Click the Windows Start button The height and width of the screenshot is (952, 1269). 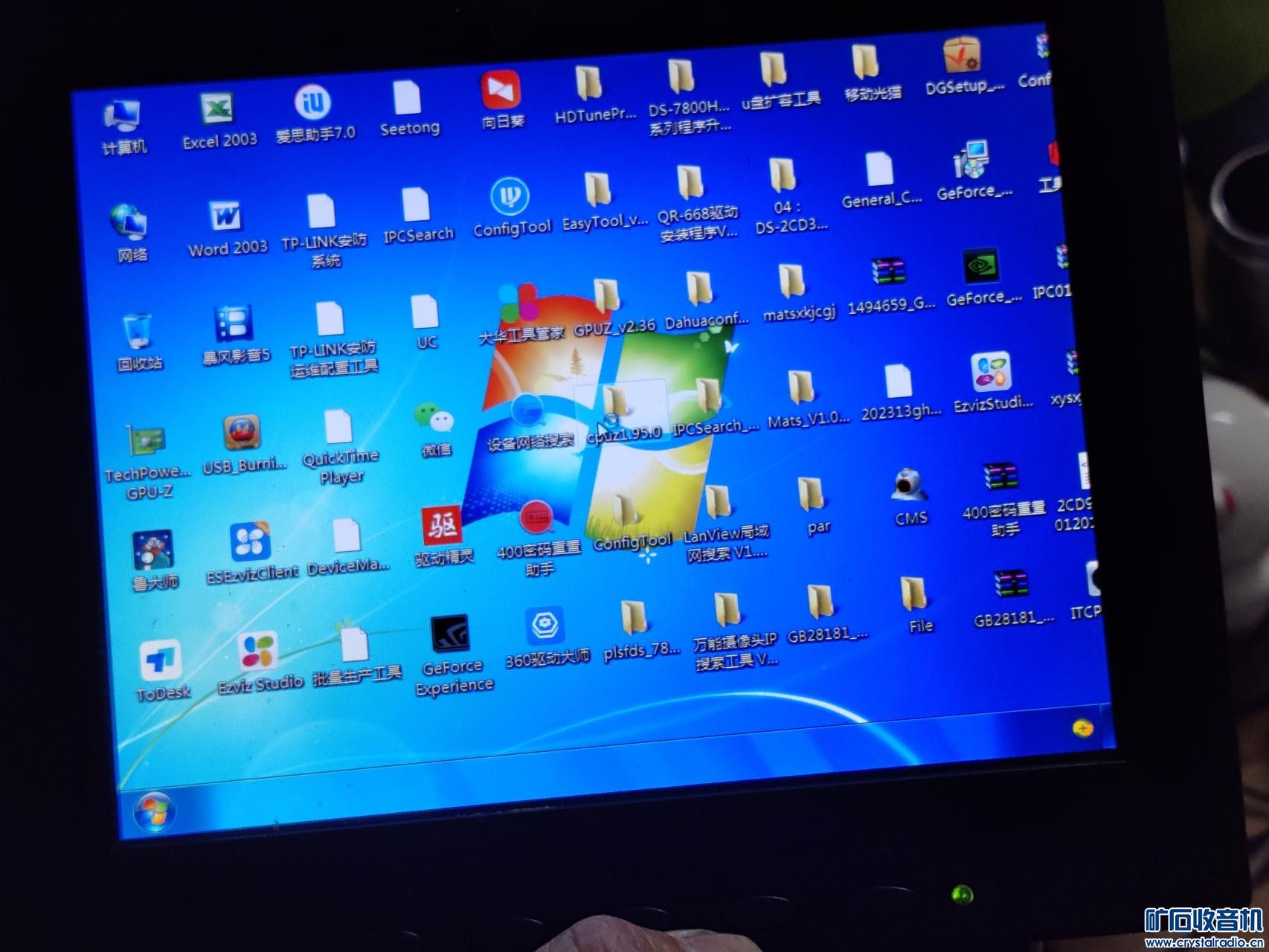(x=155, y=813)
